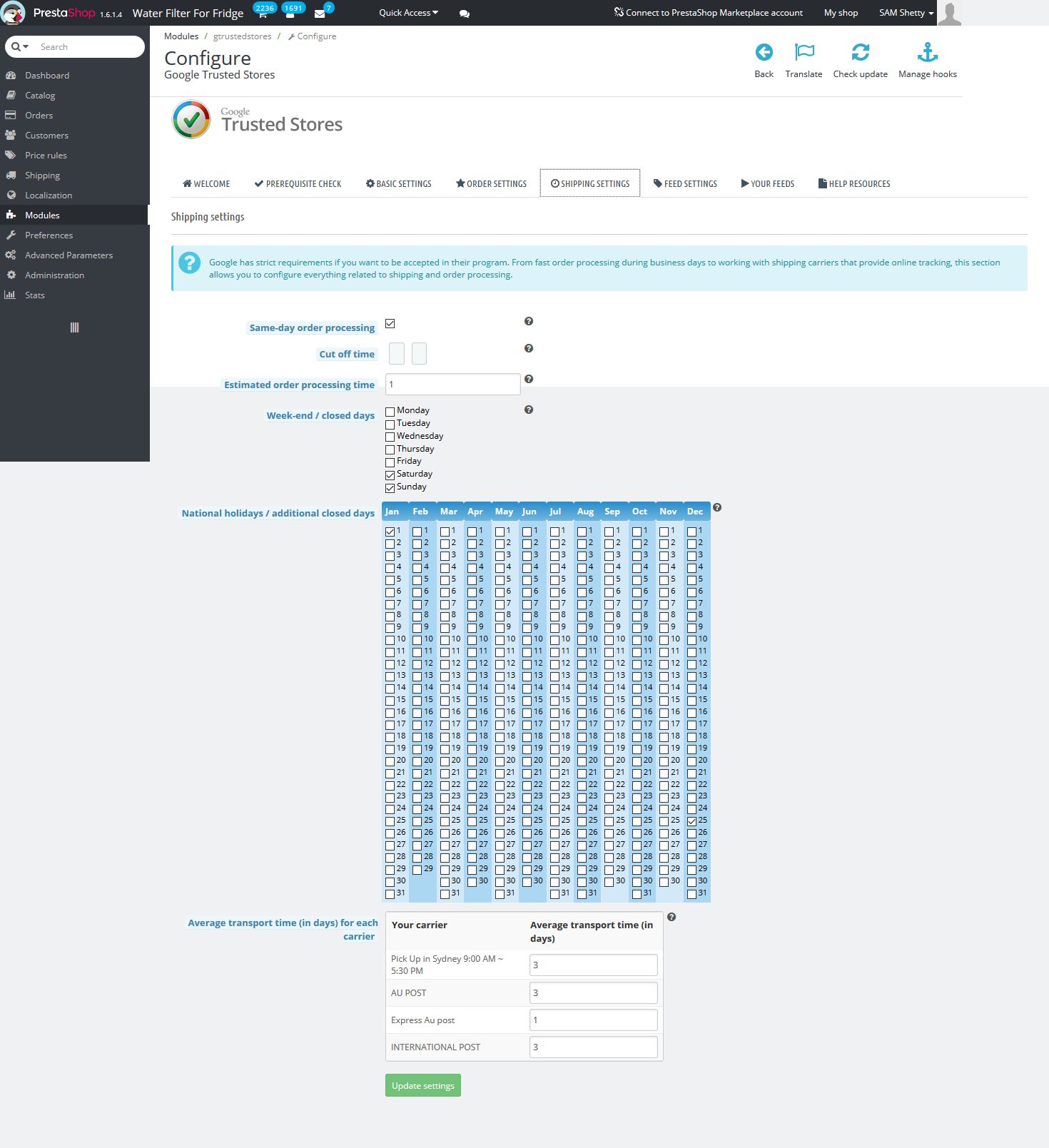This screenshot has height=1148, width=1049.
Task: Uncheck Saturday as closed day
Action: (x=390, y=474)
